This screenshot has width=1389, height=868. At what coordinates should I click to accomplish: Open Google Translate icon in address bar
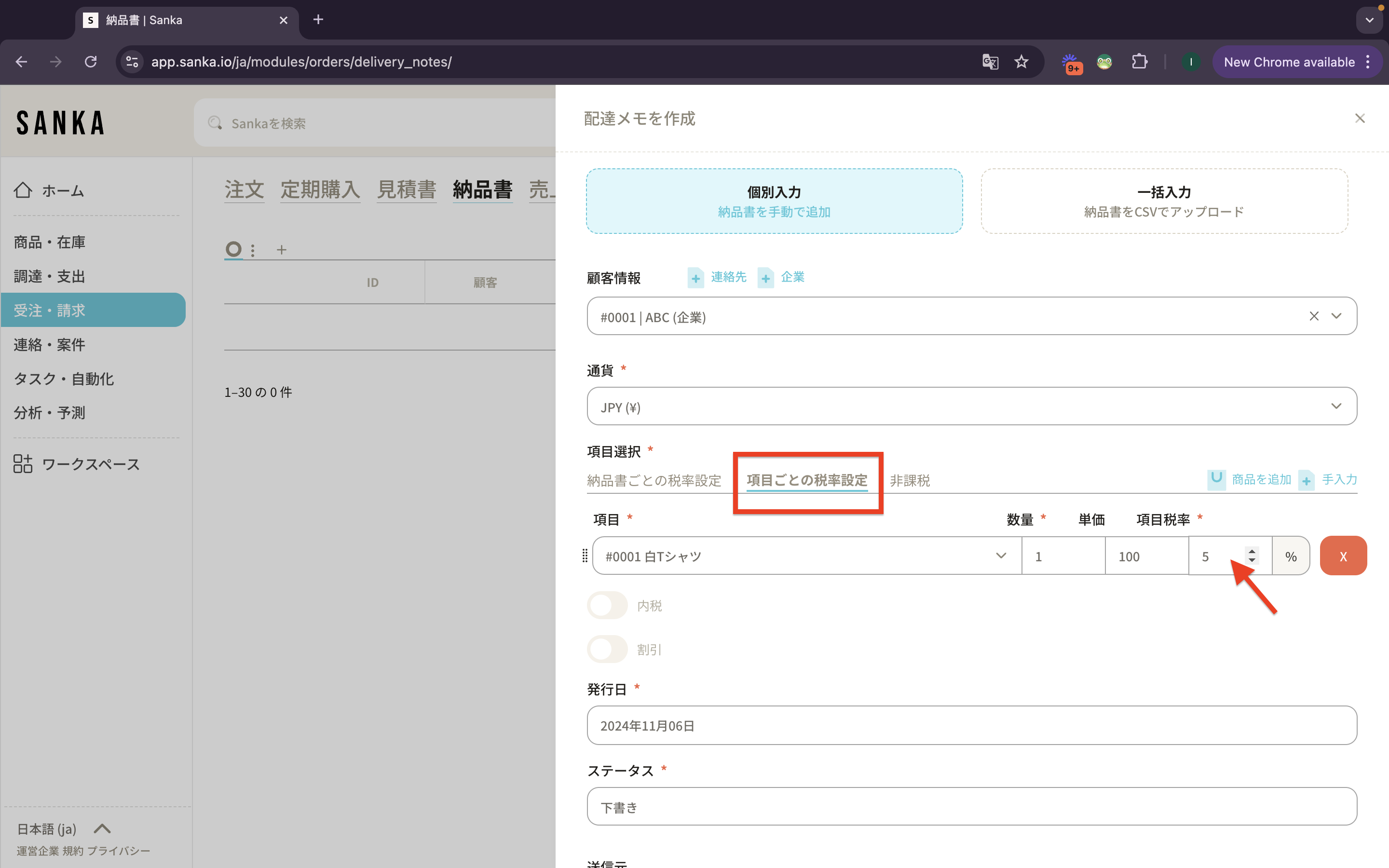[990, 62]
